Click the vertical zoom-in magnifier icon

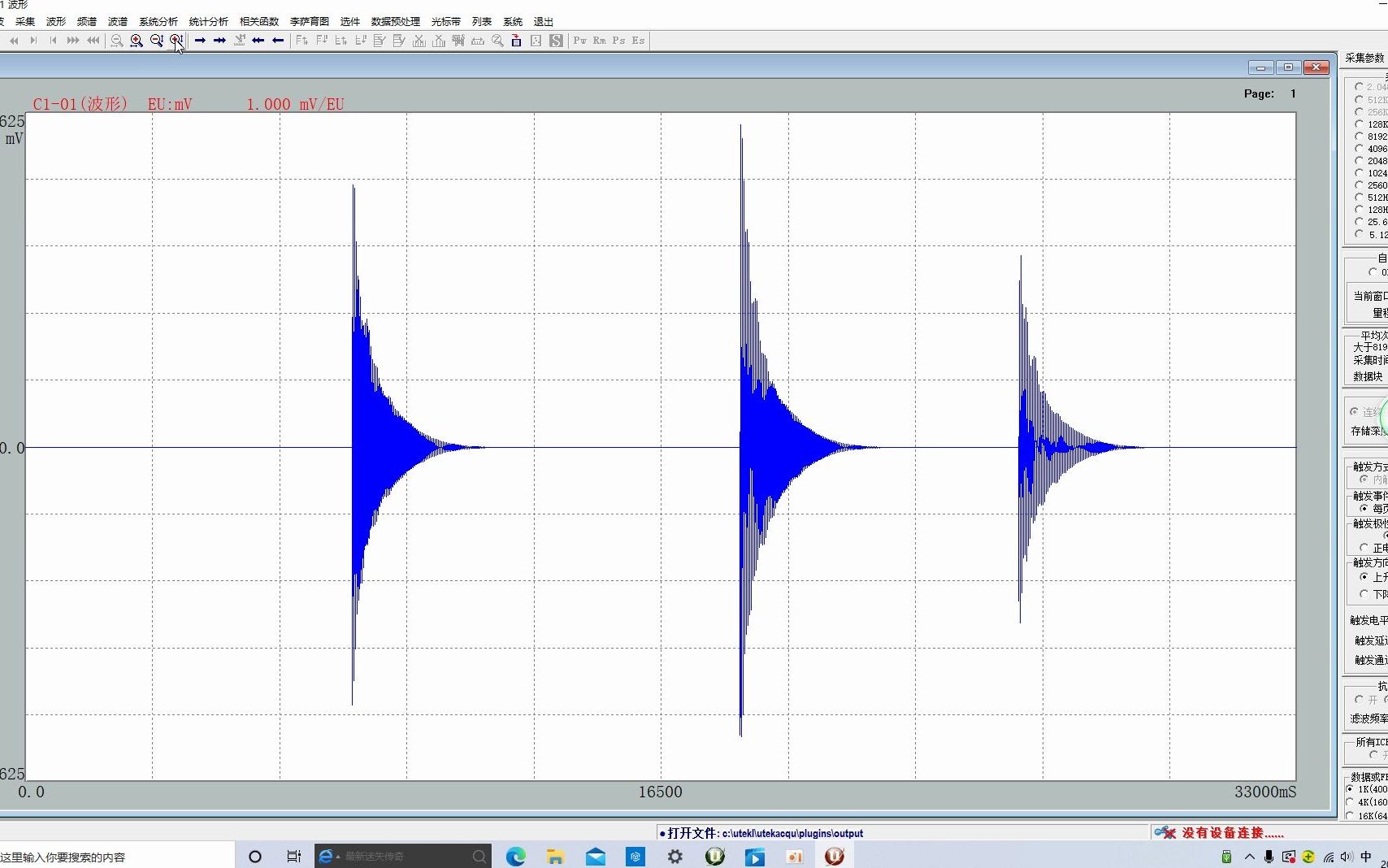[x=176, y=41]
